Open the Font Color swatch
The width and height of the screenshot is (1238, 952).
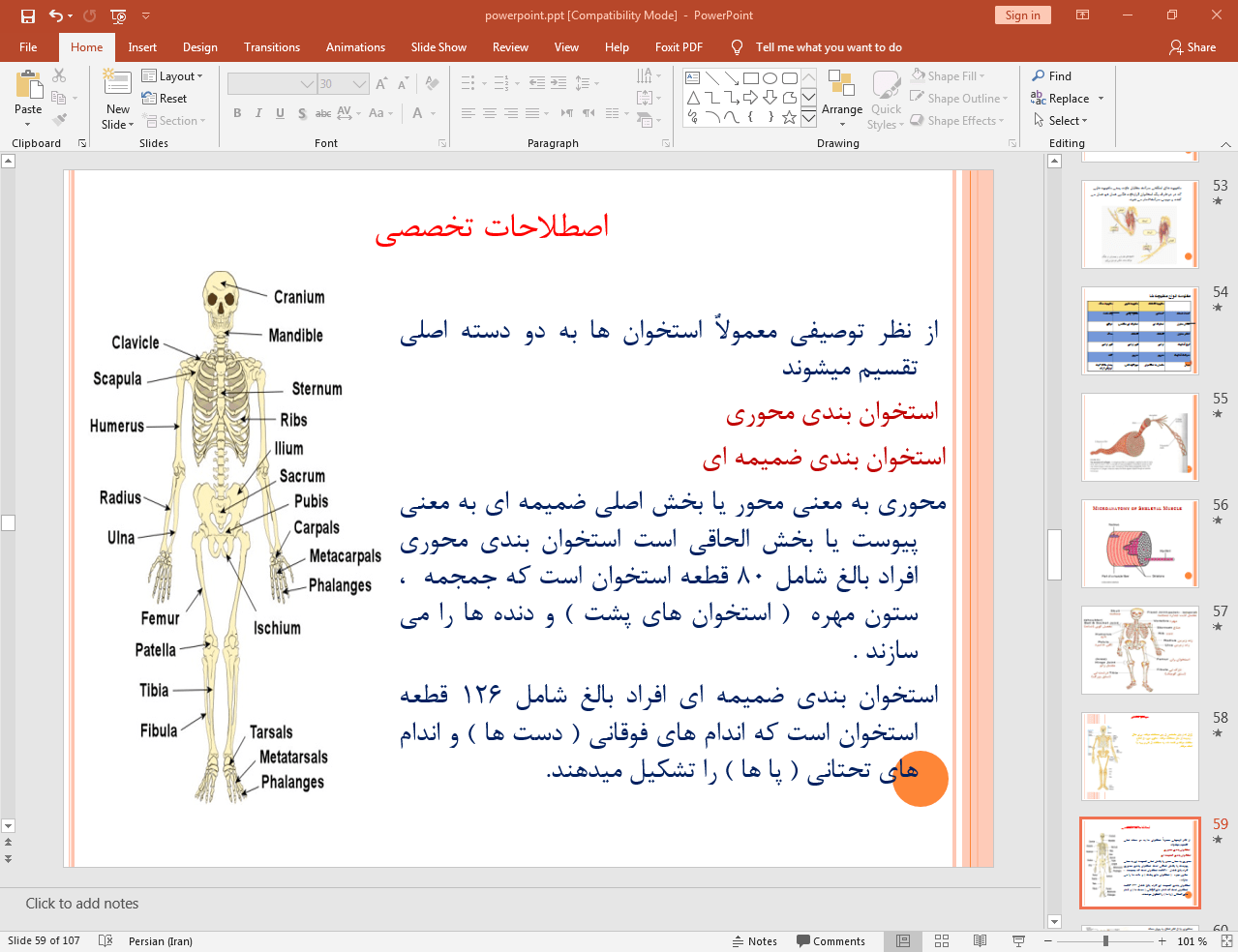coord(419,113)
